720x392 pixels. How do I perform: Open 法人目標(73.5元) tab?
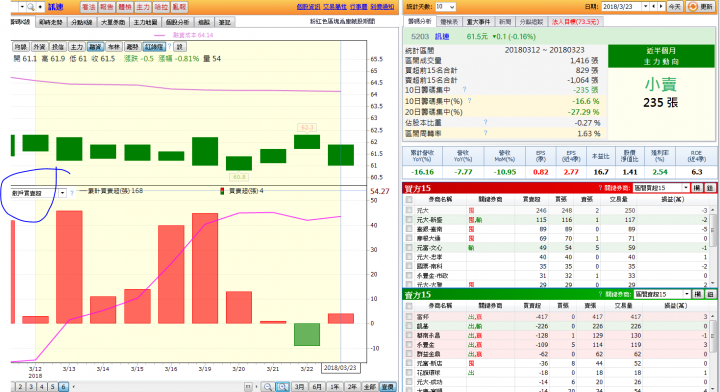point(575,22)
